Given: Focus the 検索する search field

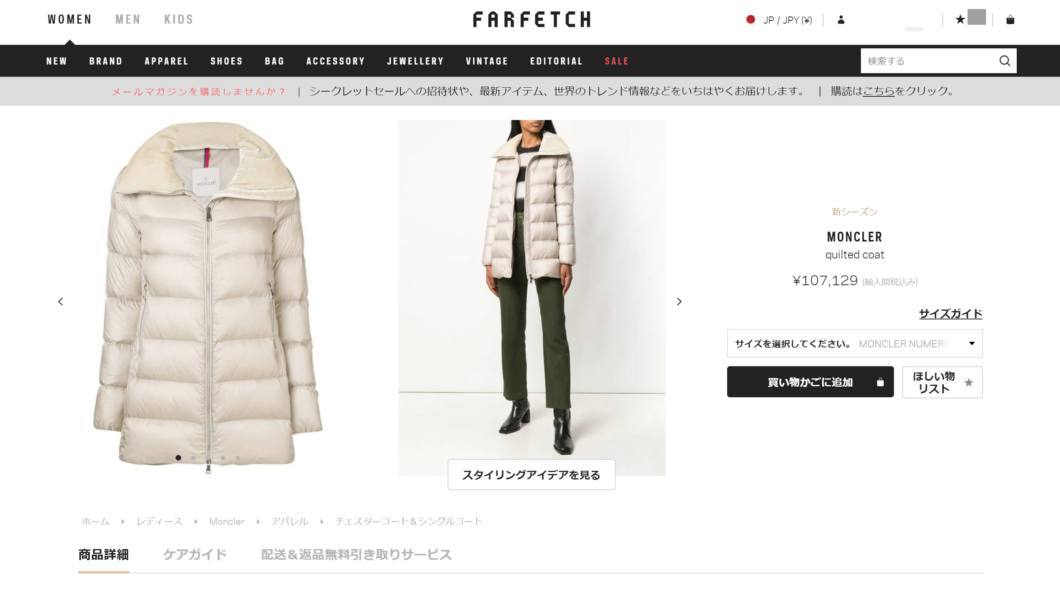Looking at the screenshot, I should point(928,61).
